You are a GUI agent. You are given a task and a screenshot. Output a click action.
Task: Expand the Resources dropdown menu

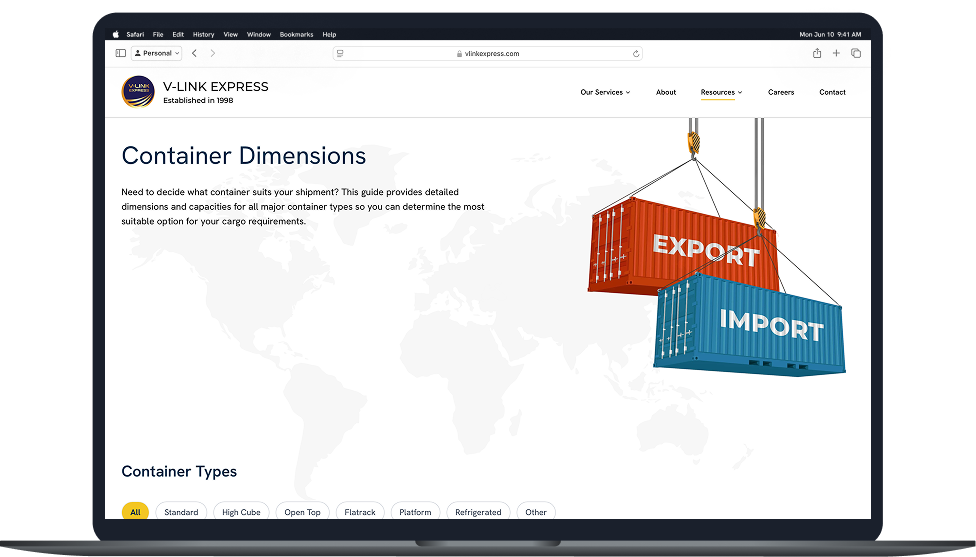[721, 92]
